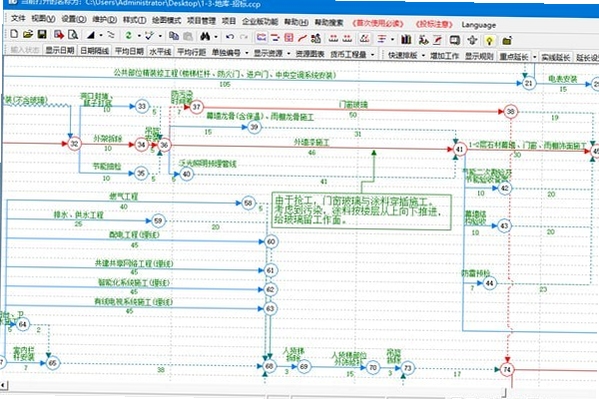This screenshot has width=599, height=399.
Task: Open the 设置(O) menu
Action: (74, 19)
